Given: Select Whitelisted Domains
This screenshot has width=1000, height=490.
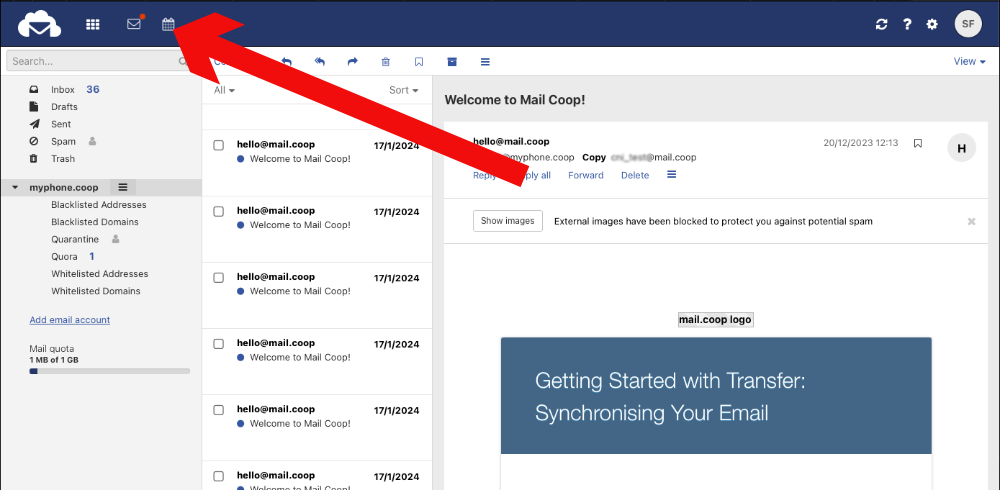Looking at the screenshot, I should (x=96, y=291).
